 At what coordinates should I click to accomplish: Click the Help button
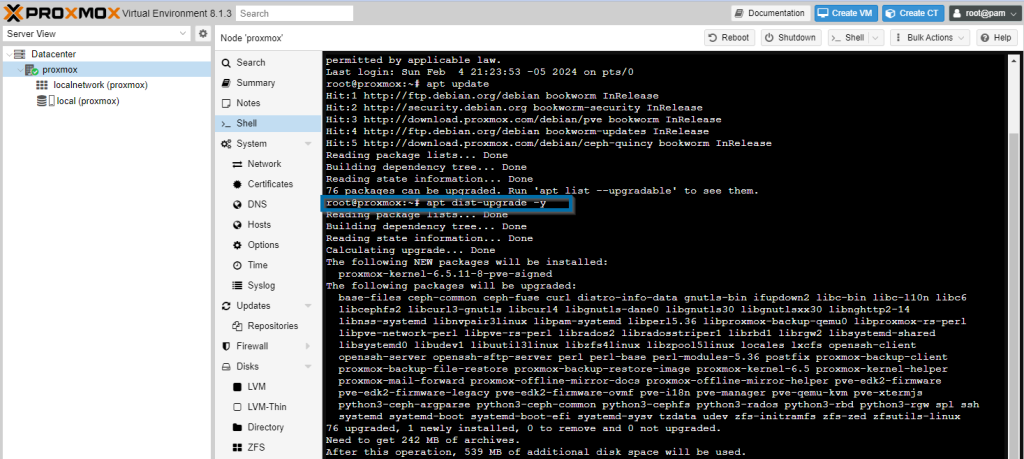click(996, 38)
